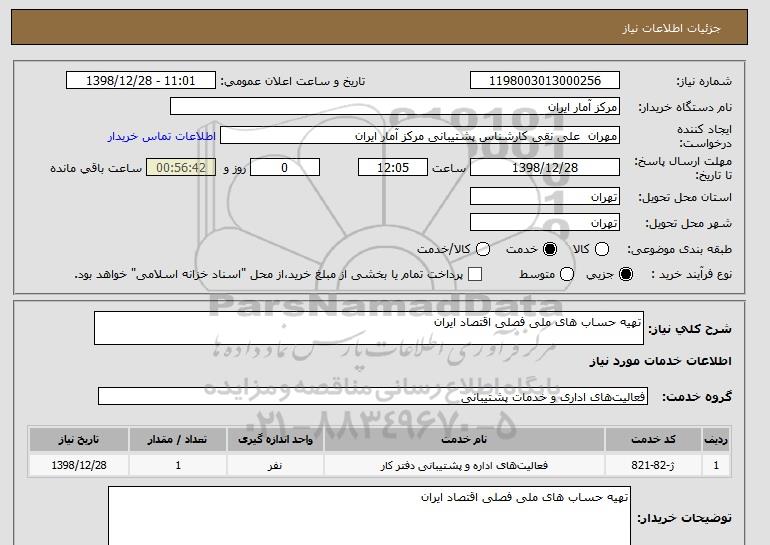770x545 pixels.
Task: Click the شماره نیاز field 1198003013000256
Action: [545, 81]
